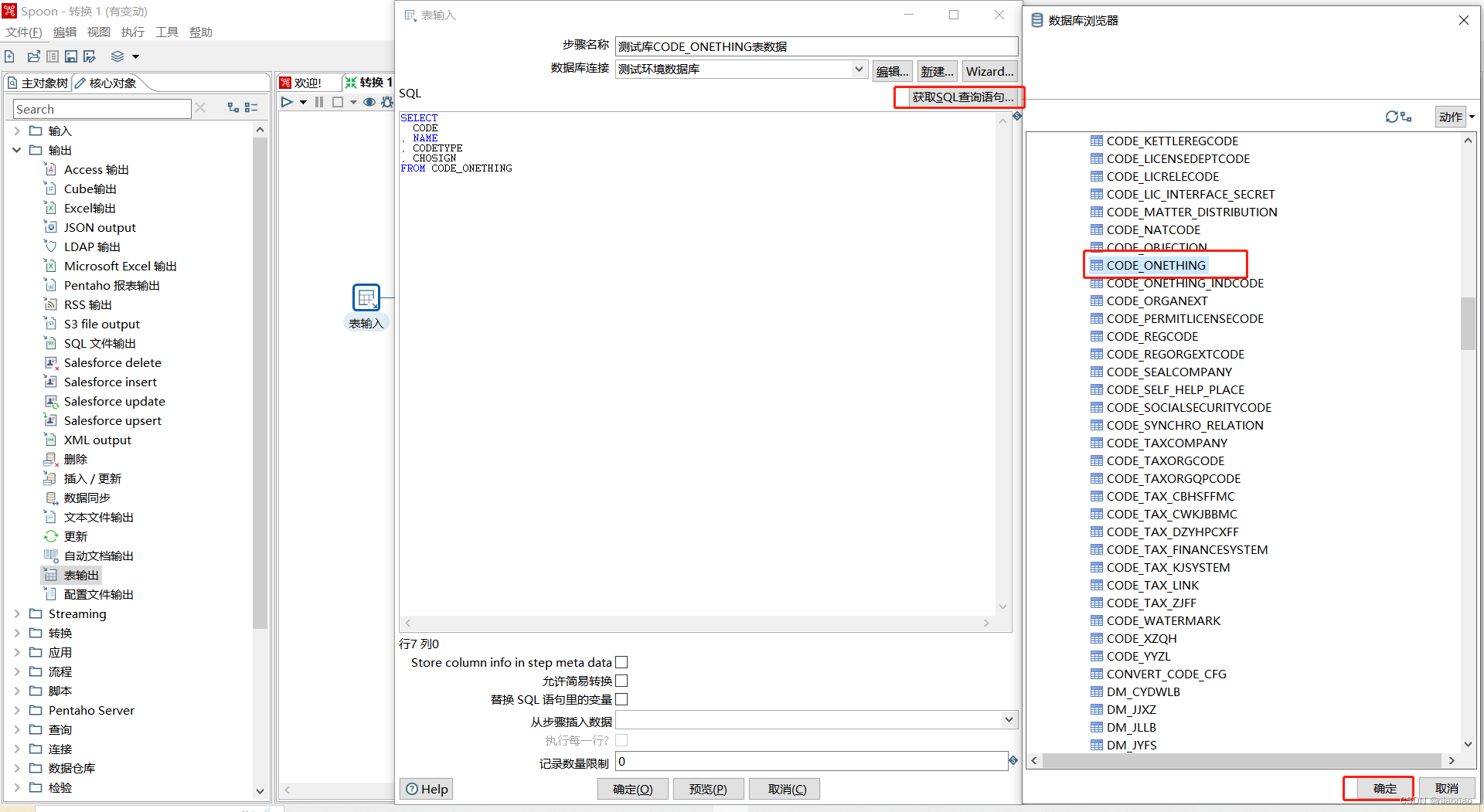Image resolution: width=1484 pixels, height=812 pixels.
Task: Click the expand tree icon beside search
Action: coord(233,107)
